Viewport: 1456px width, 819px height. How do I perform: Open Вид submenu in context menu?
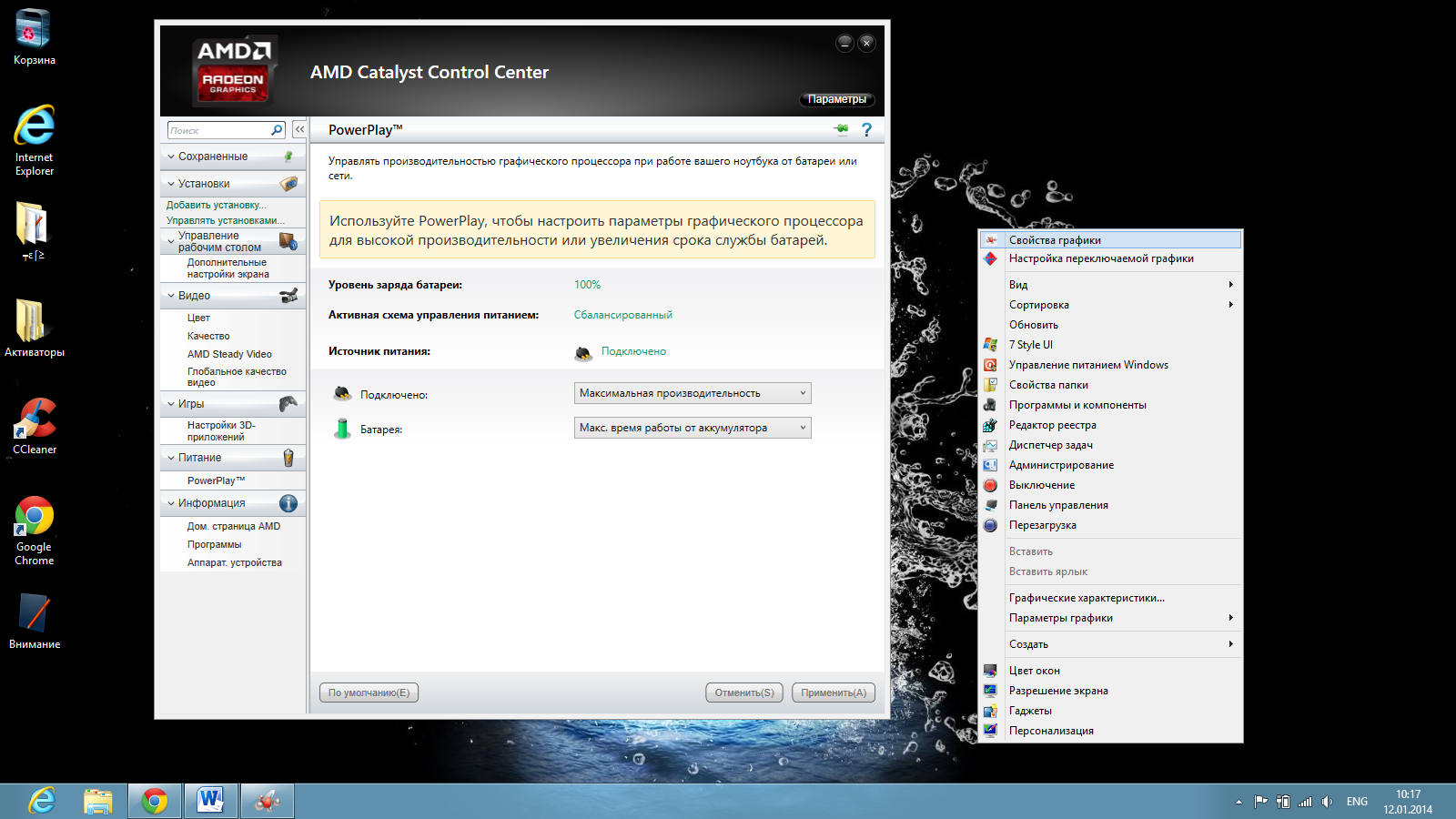pyautogui.click(x=1110, y=285)
